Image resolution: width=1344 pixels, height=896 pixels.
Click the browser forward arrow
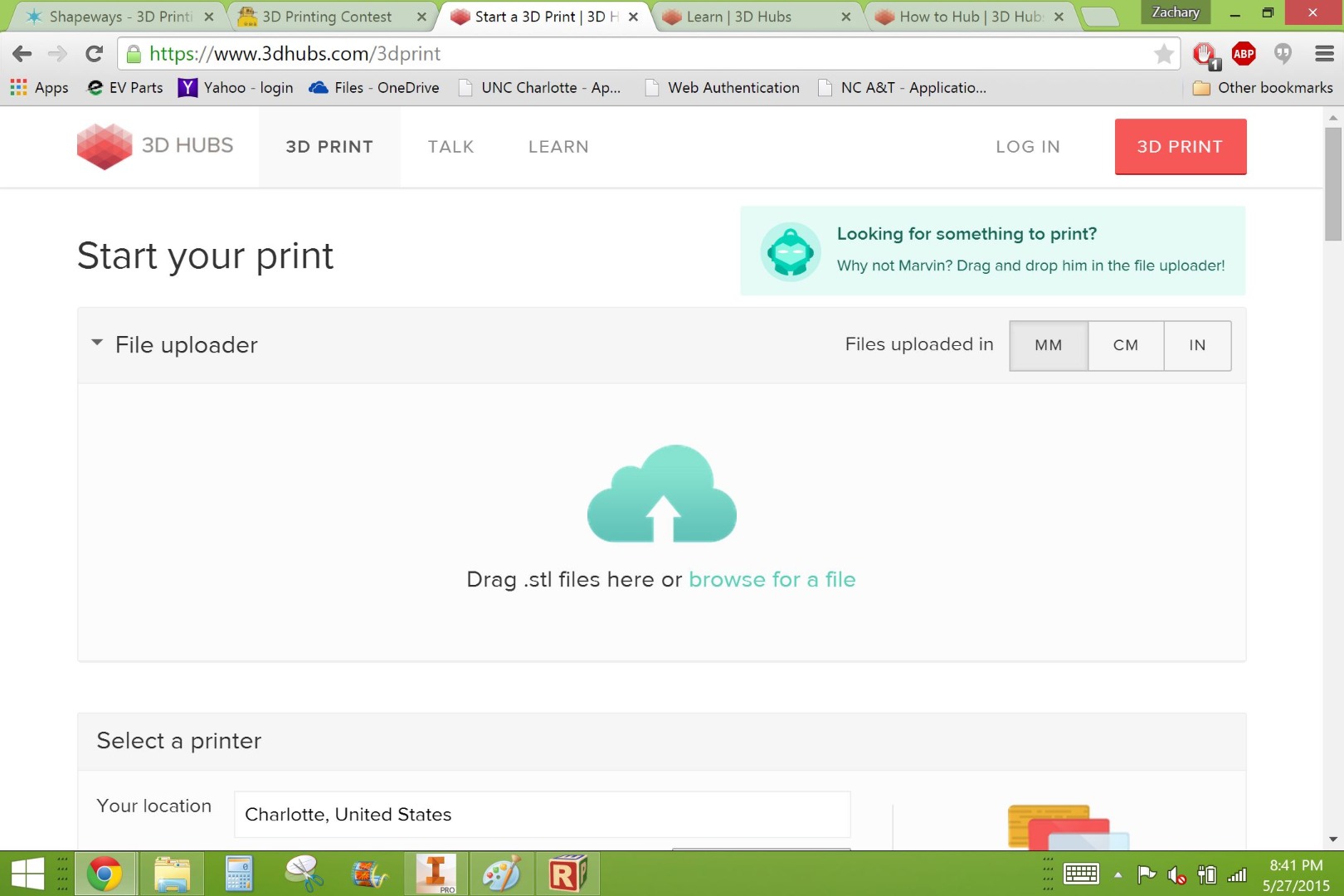coord(57,54)
